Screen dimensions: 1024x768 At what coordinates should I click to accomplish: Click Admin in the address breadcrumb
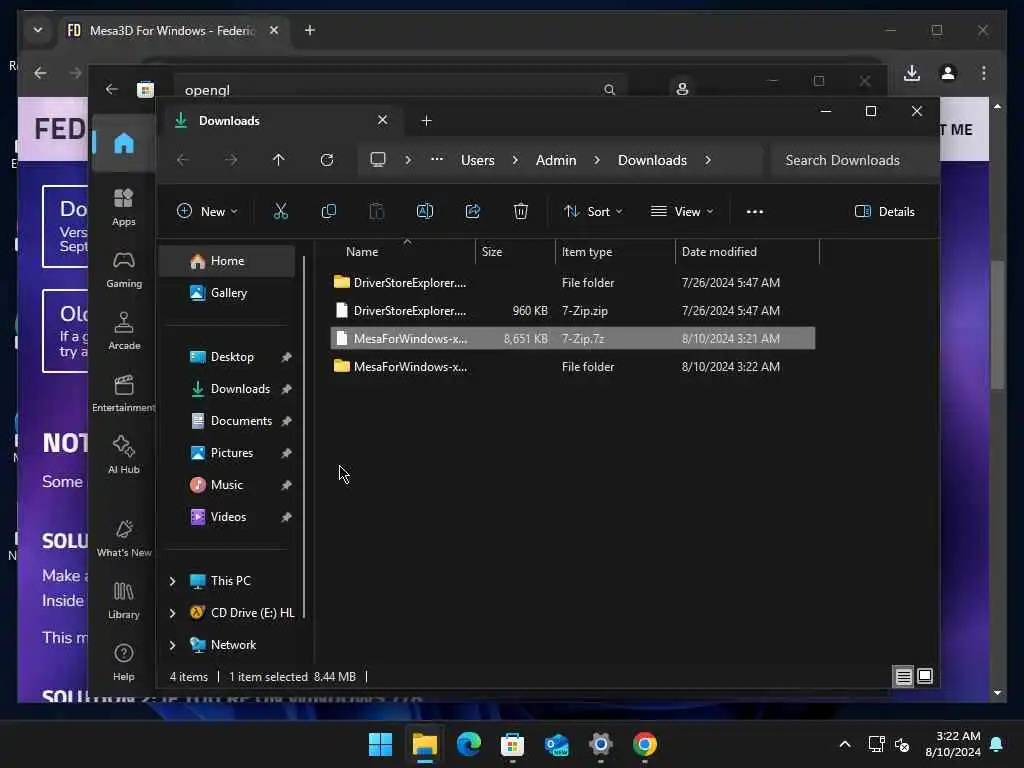click(x=556, y=160)
